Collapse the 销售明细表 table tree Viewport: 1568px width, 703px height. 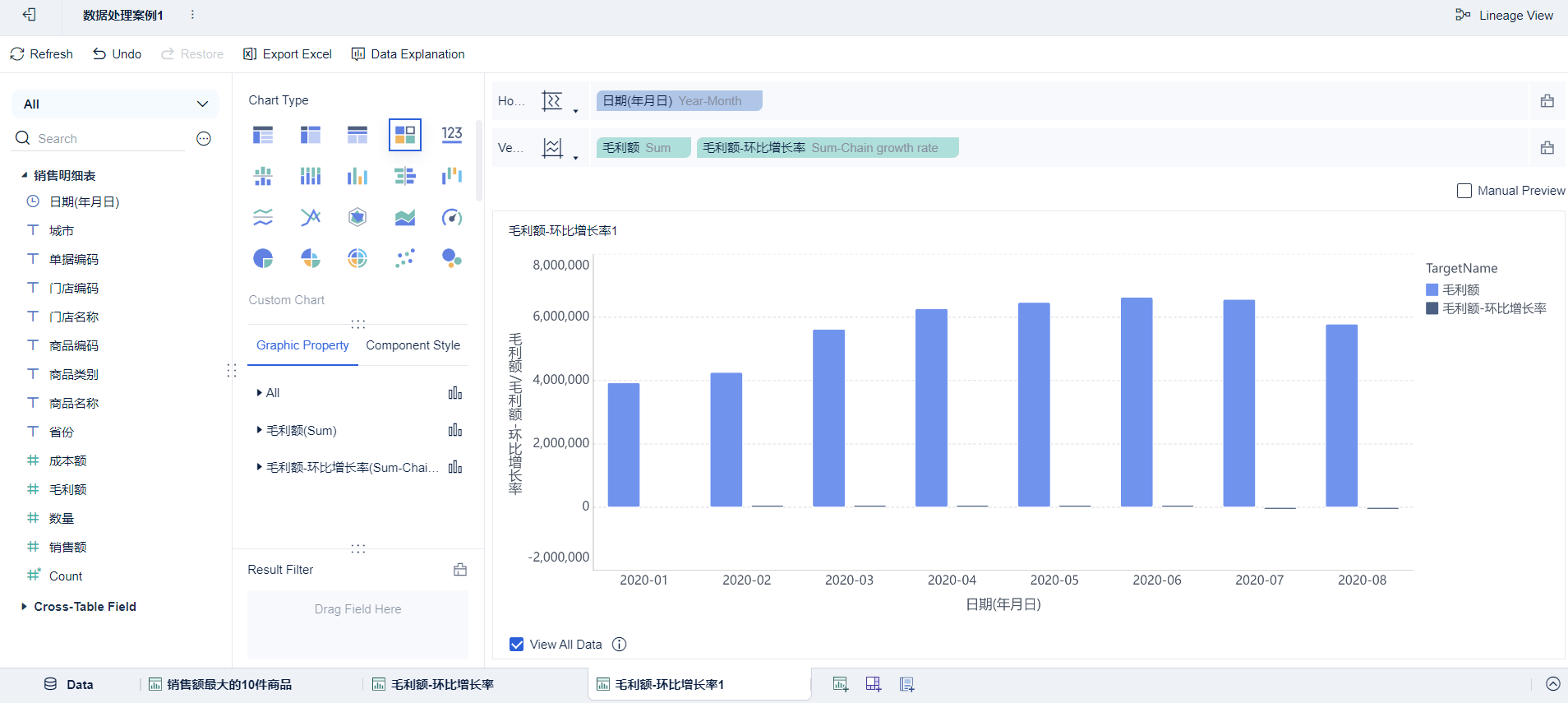click(25, 175)
